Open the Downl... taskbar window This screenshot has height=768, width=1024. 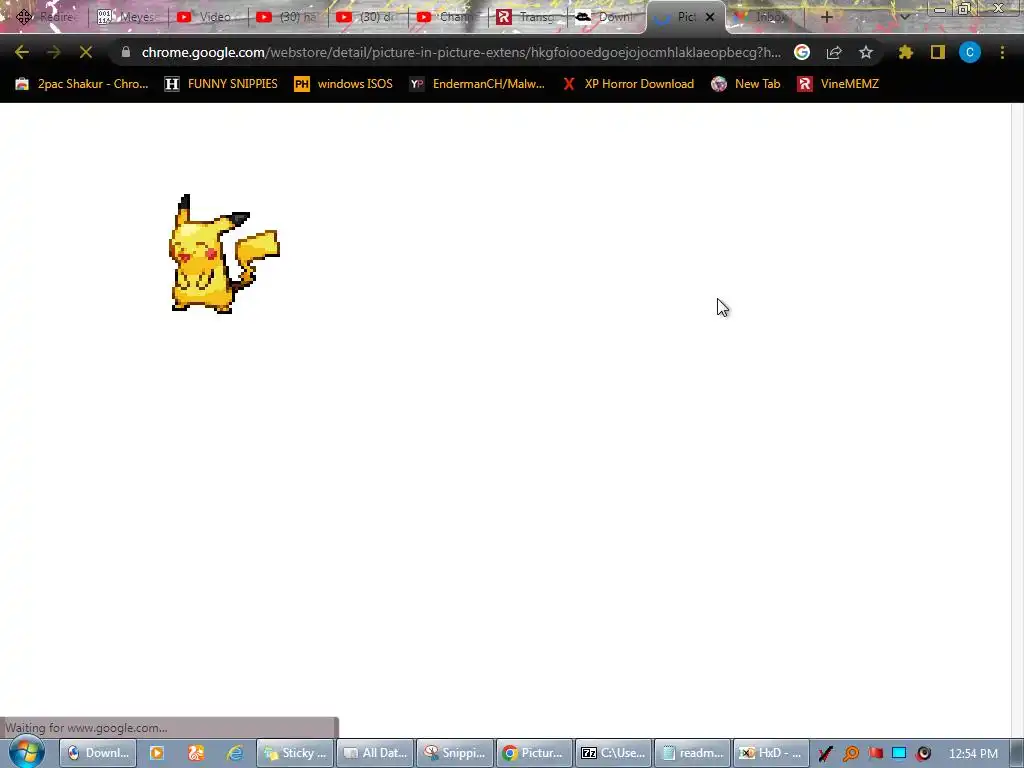pos(98,753)
